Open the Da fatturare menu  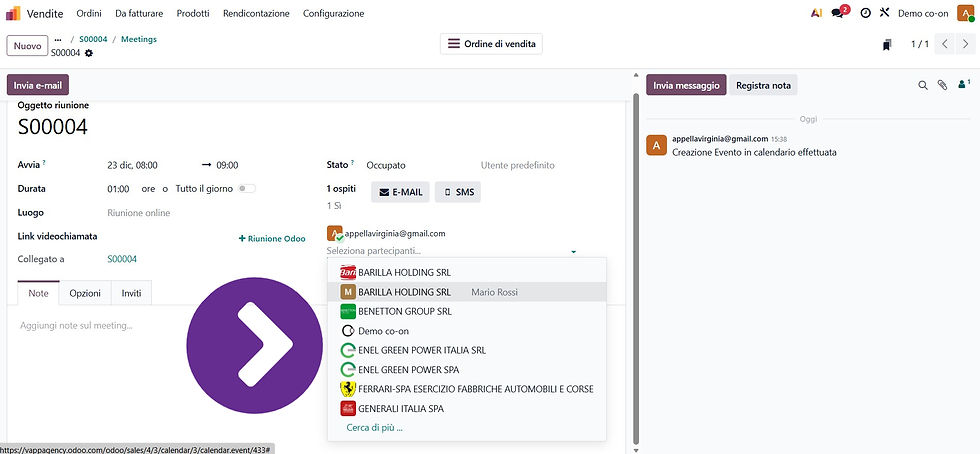pos(139,13)
